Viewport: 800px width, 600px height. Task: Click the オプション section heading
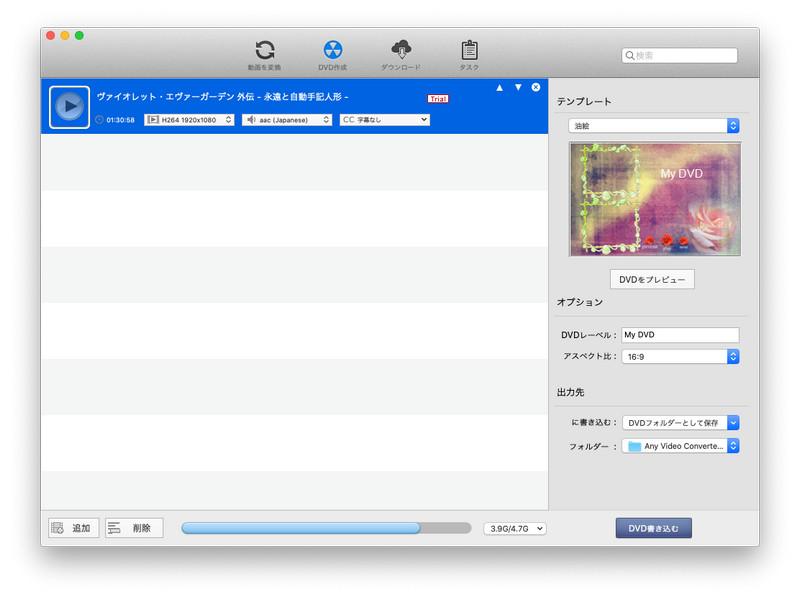580,302
